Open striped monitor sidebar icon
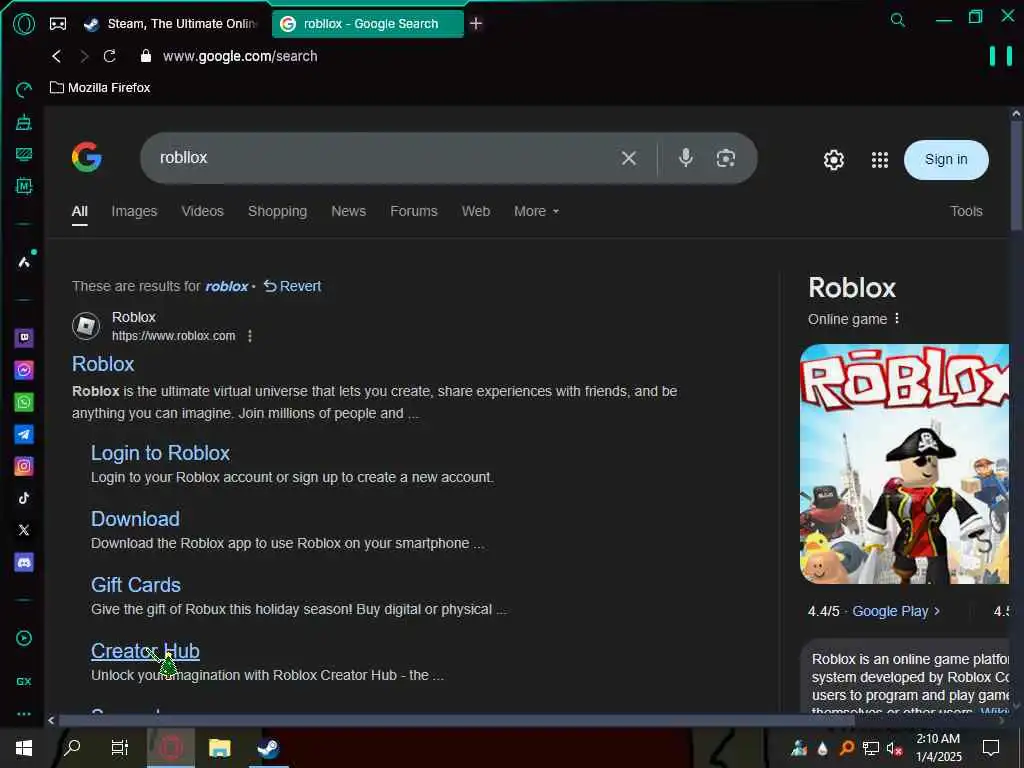The image size is (1024, 768). 24,154
